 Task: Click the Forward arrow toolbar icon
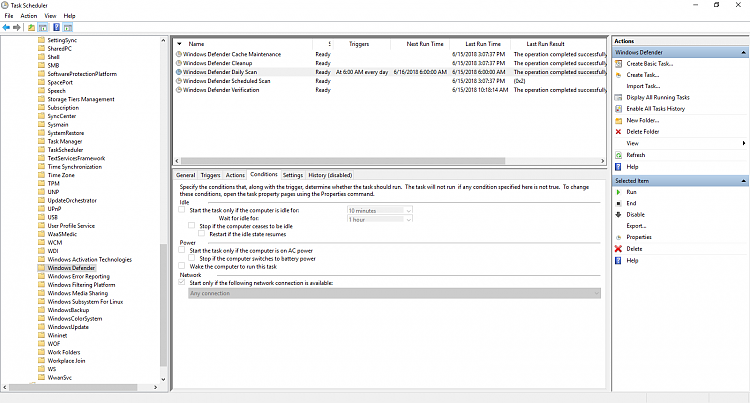point(17,27)
